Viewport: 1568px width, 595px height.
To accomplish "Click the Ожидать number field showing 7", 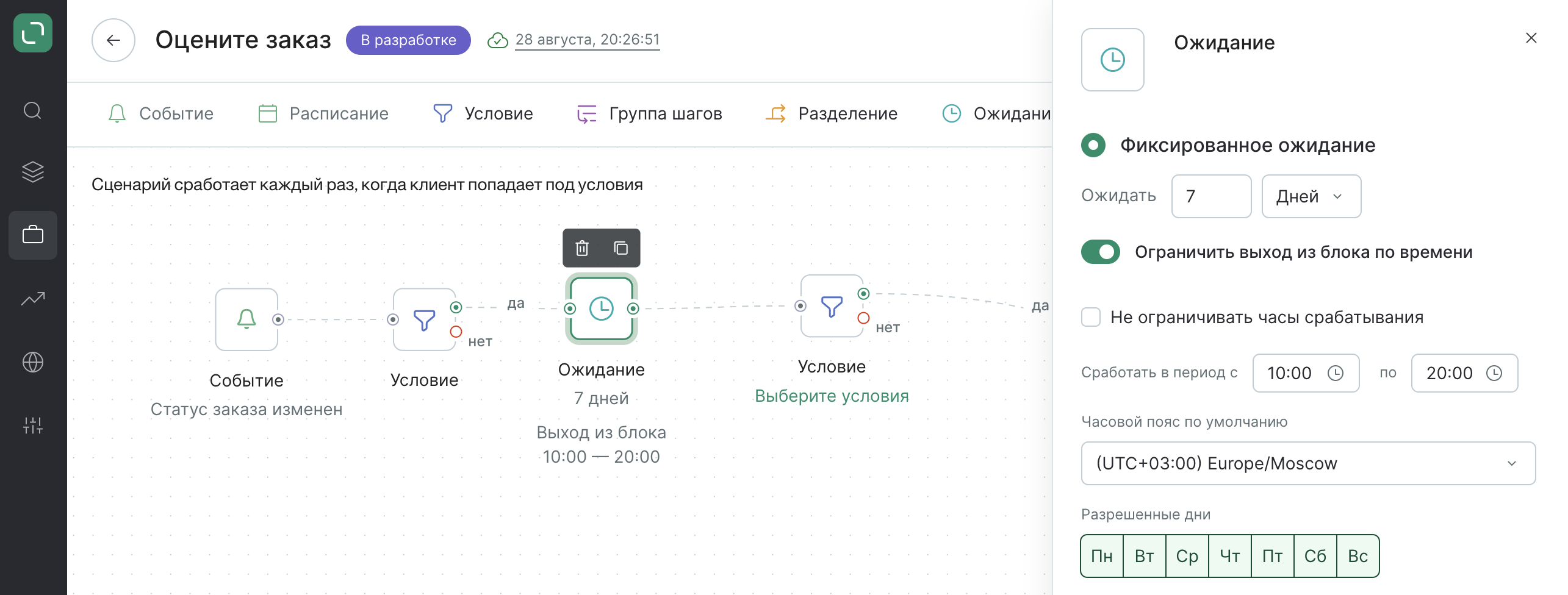I will [1211, 196].
